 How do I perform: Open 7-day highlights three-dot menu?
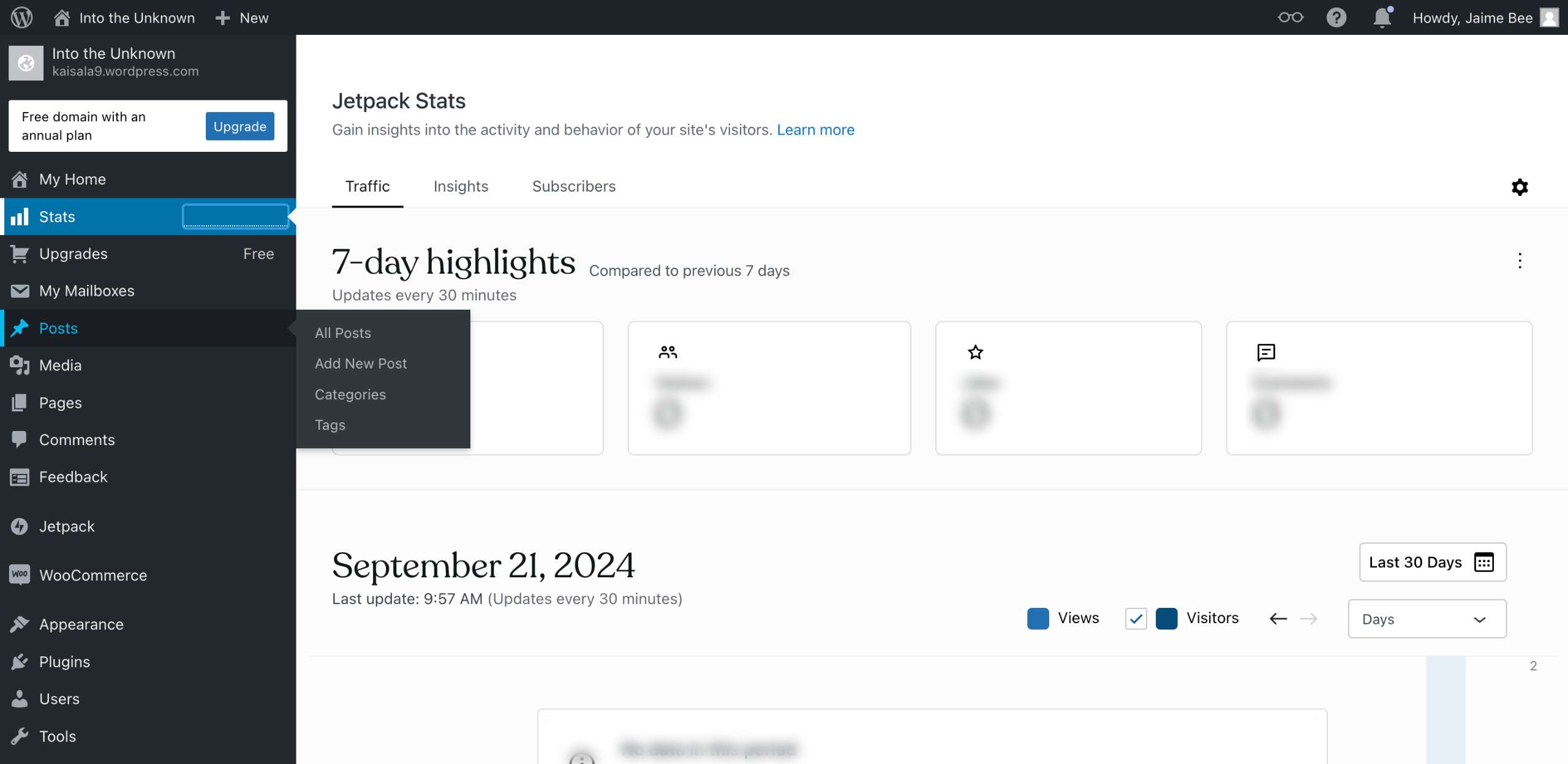click(x=1520, y=261)
